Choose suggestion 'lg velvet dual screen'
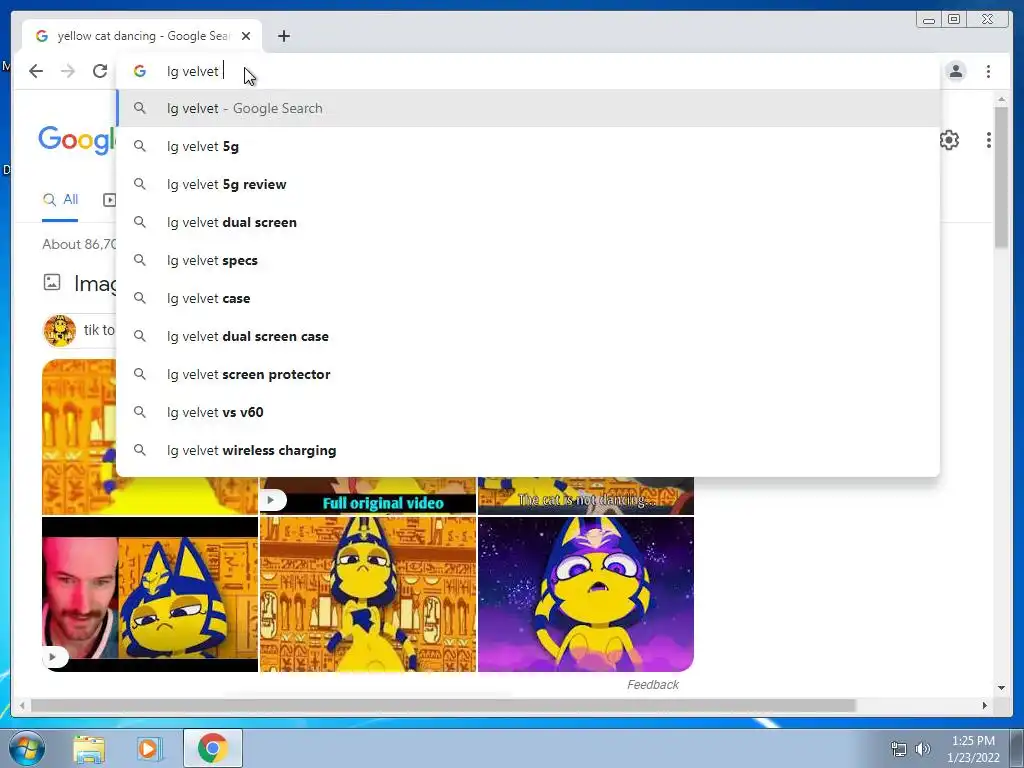Screen dimensions: 1024x768 [x=528, y=222]
